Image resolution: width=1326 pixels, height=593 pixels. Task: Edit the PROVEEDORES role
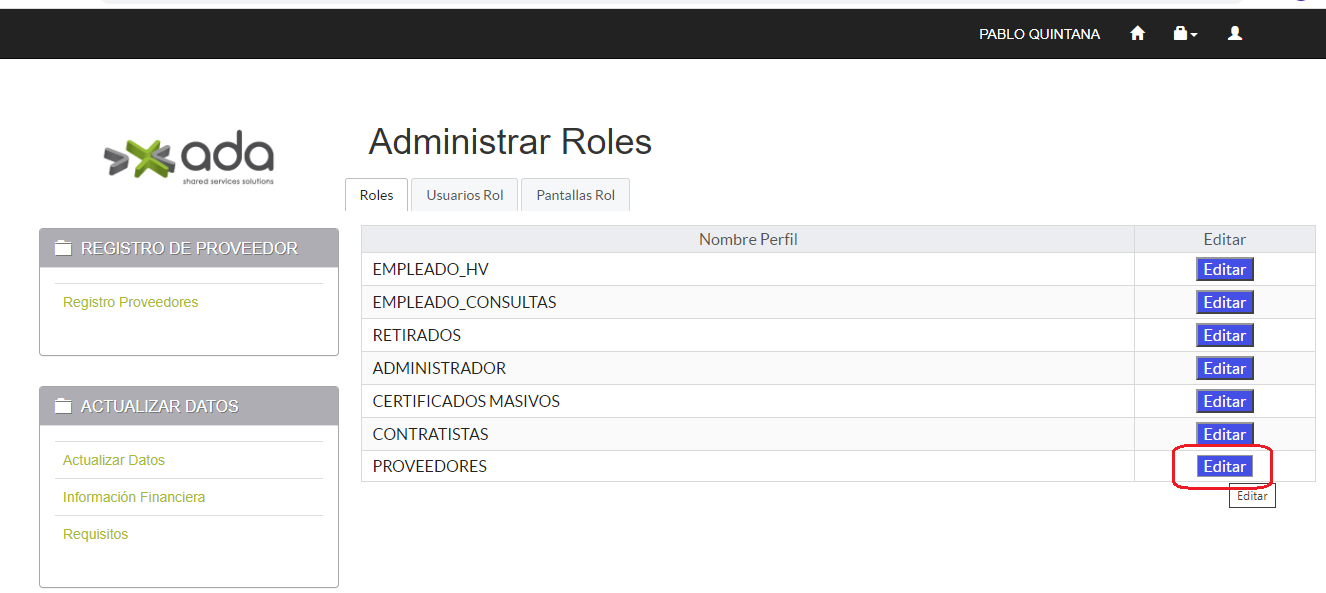[1224, 466]
